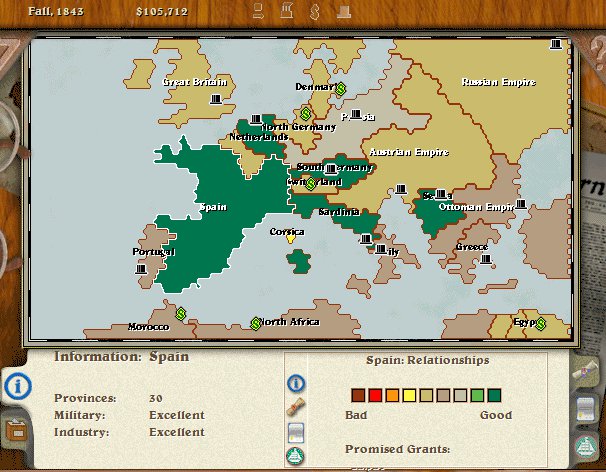Click the small info icon in Relationships panel

[x=296, y=383]
